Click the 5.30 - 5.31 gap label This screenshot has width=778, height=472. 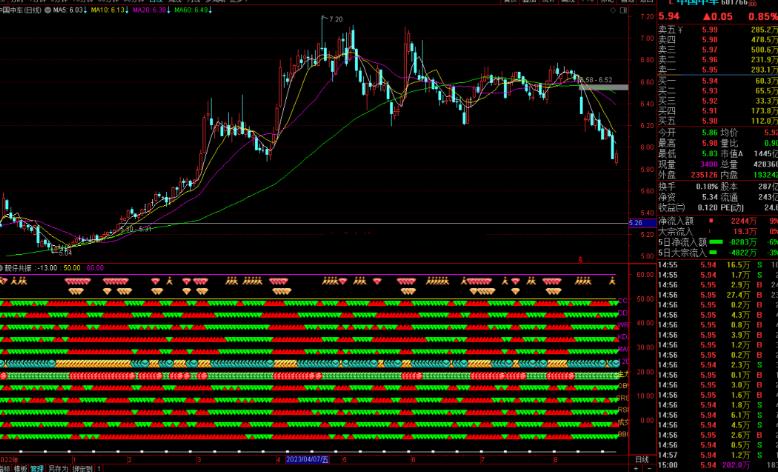134,229
